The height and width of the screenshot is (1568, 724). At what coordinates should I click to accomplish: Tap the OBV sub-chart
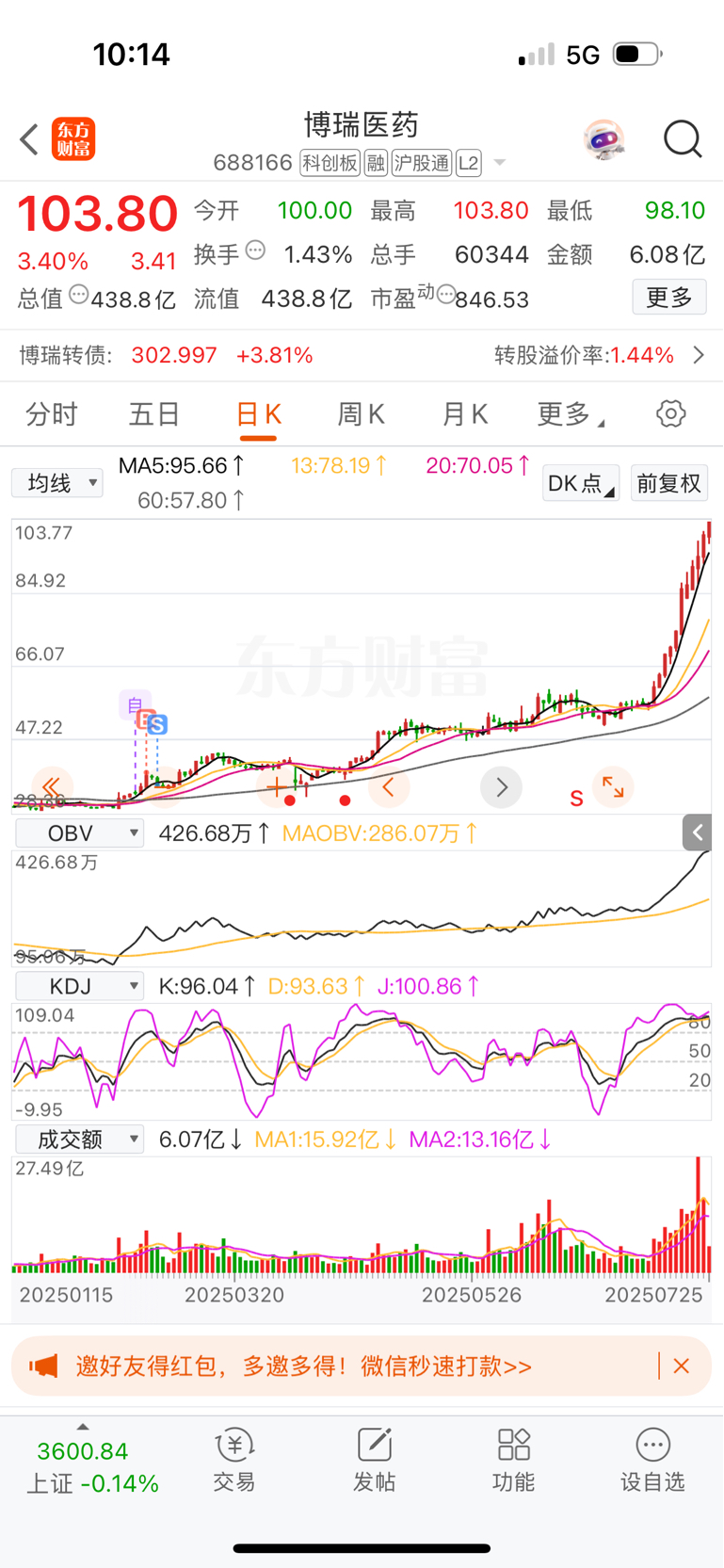(362, 908)
